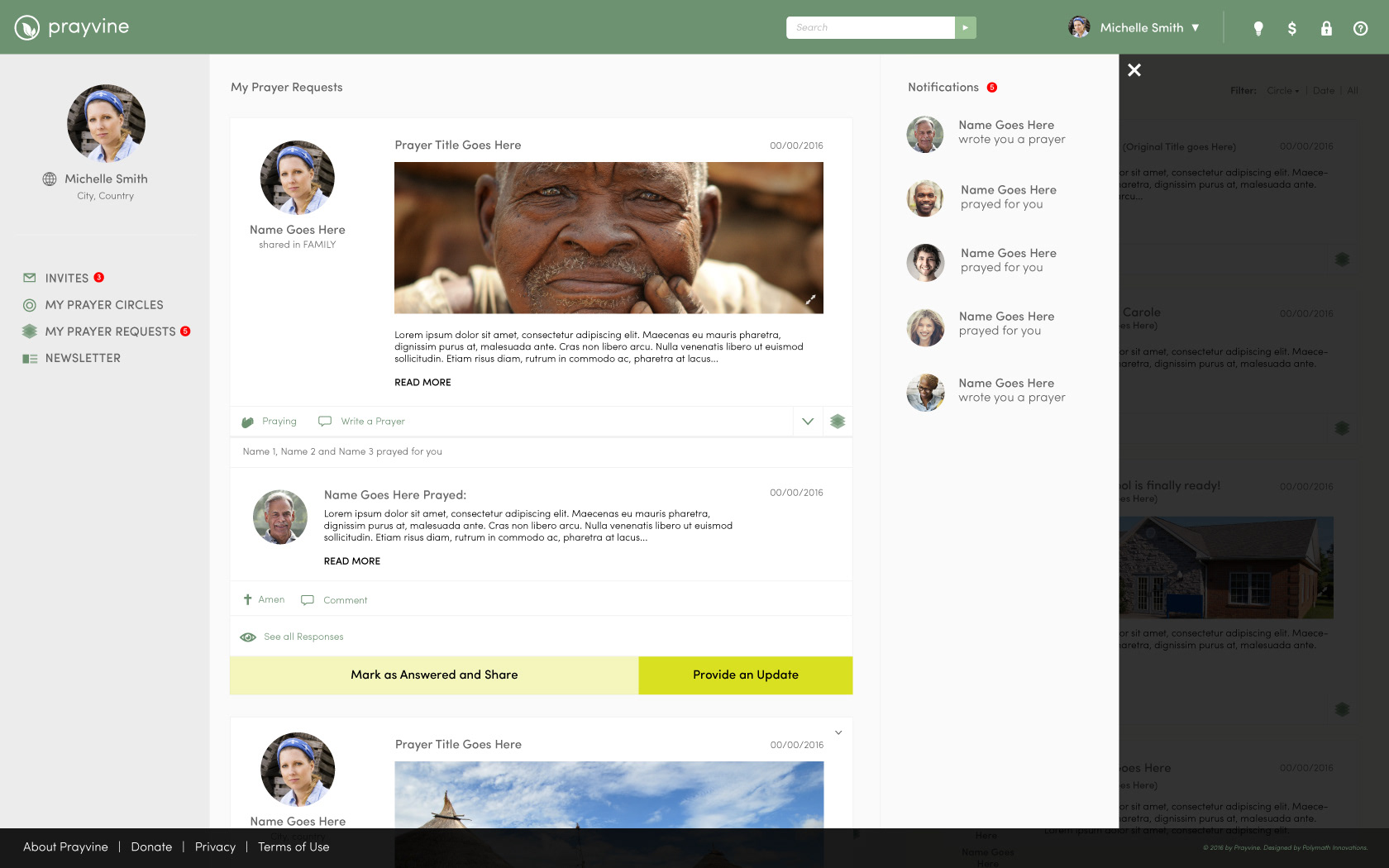This screenshot has width=1389, height=868.
Task: Open the dollar sign donate icon
Action: (x=1292, y=28)
